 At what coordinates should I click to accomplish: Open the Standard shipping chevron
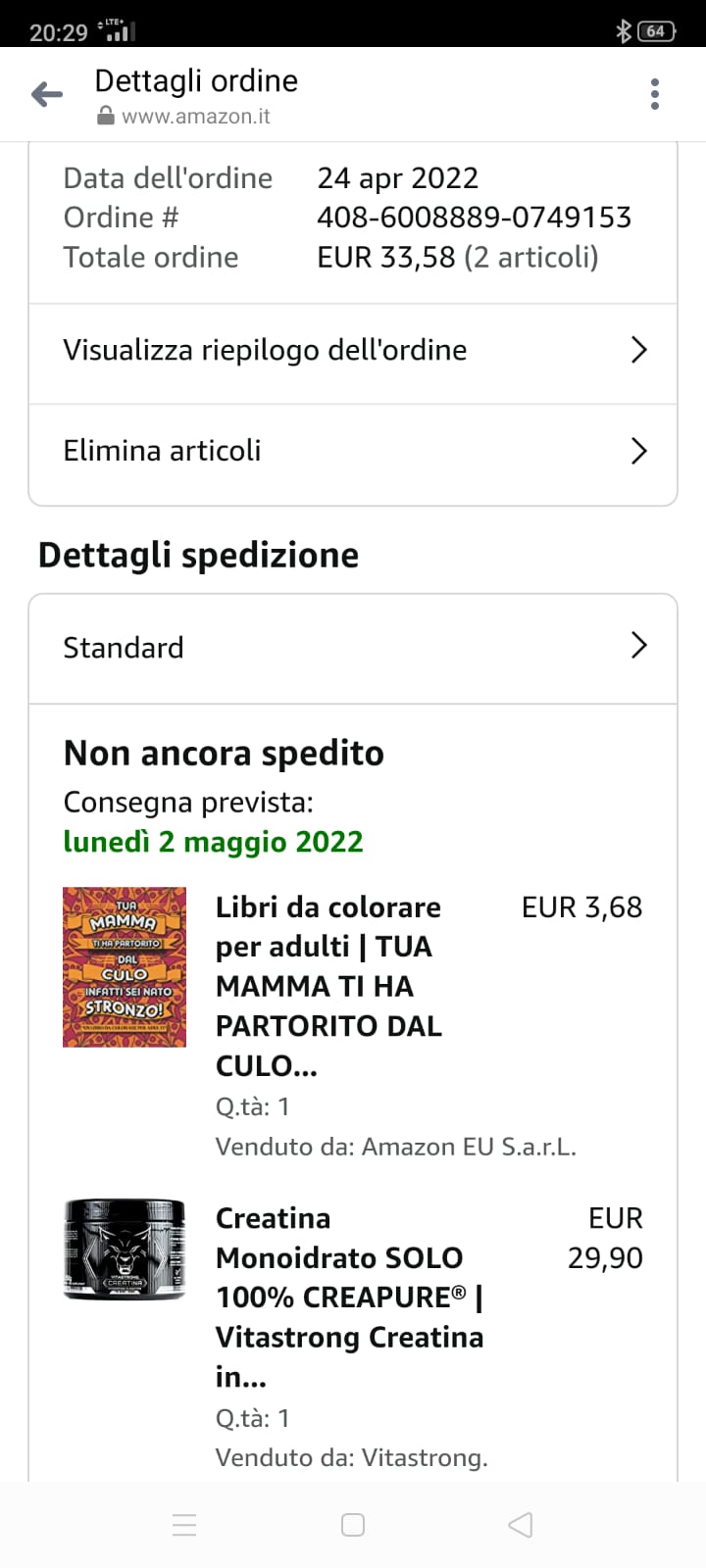[x=638, y=646]
